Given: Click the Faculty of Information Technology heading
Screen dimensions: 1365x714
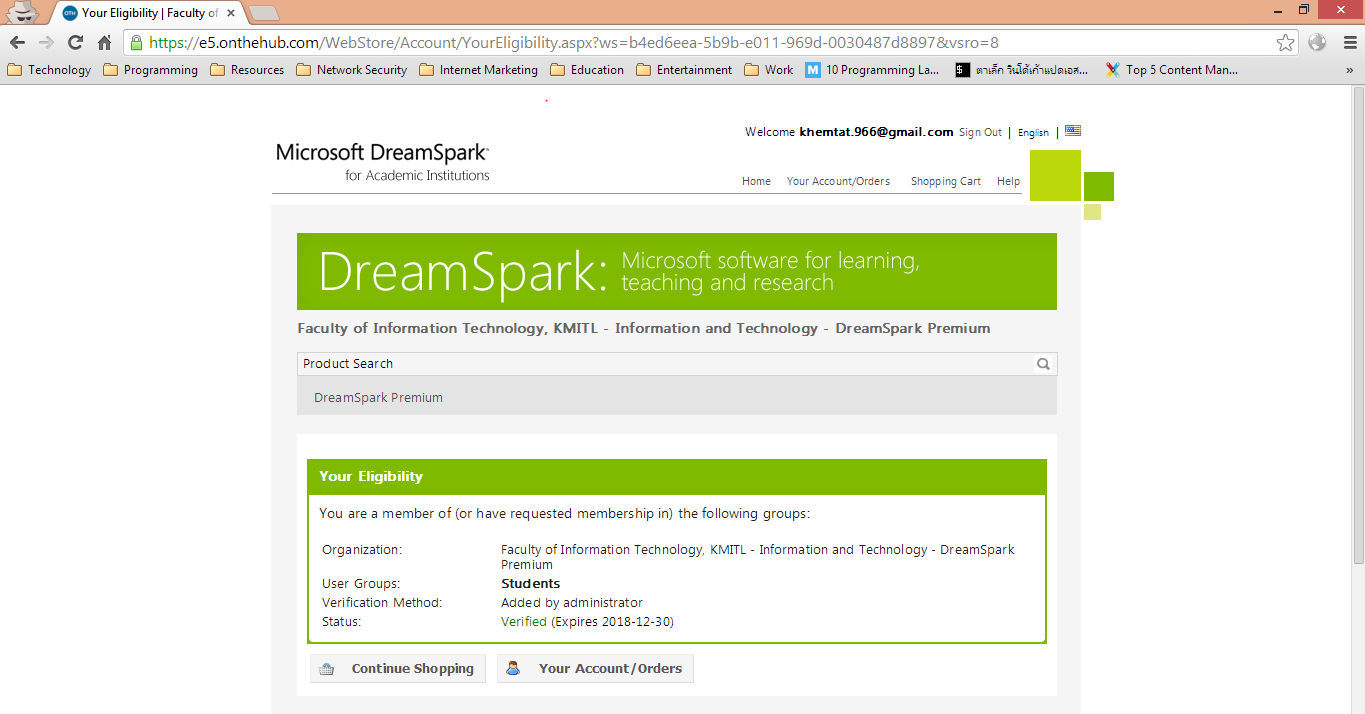Looking at the screenshot, I should coord(644,328).
